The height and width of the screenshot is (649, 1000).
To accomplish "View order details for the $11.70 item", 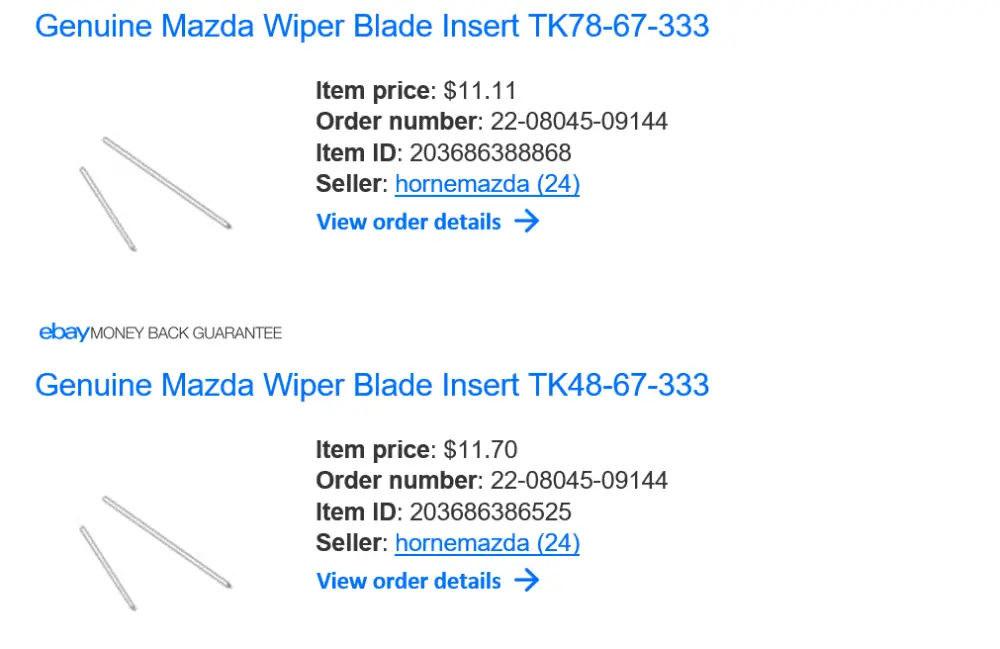I will point(408,581).
